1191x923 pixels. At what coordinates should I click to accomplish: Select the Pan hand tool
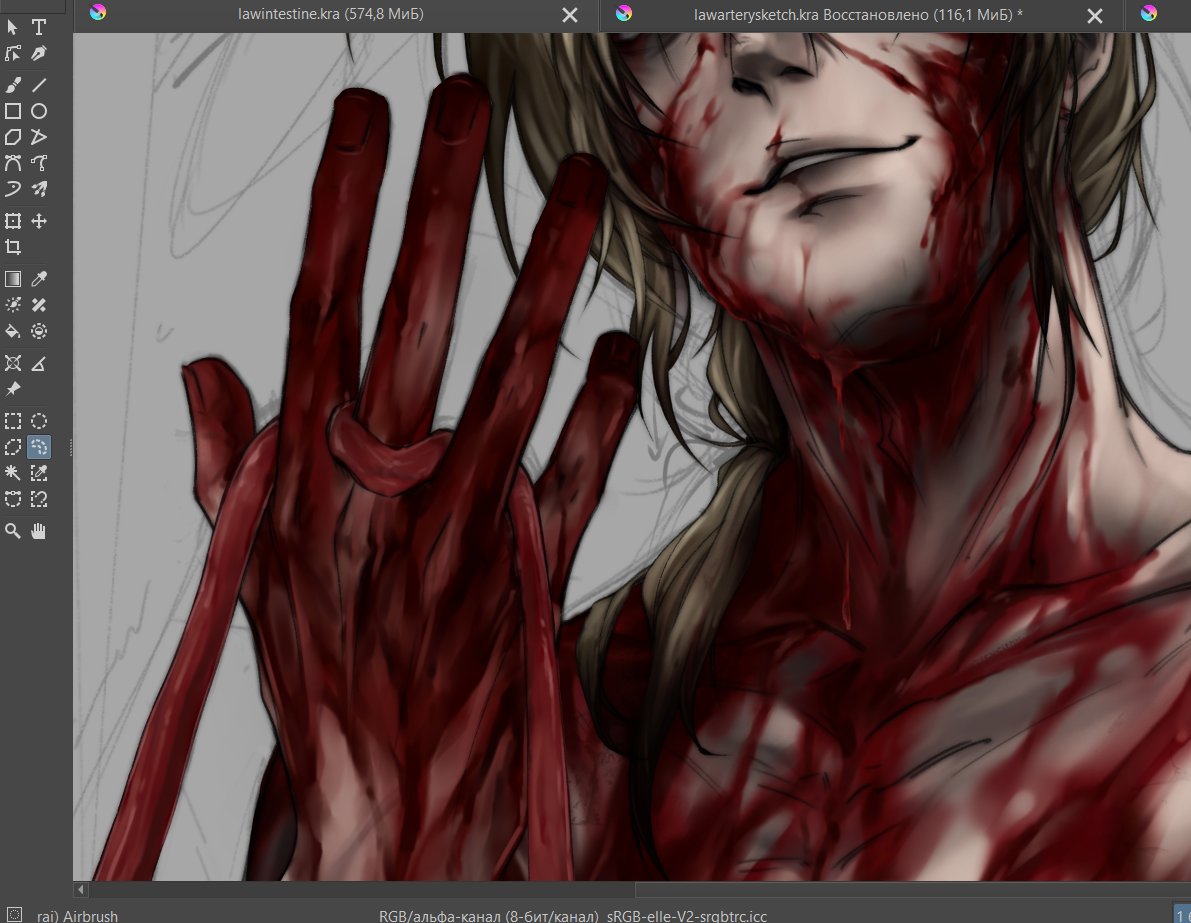point(39,531)
